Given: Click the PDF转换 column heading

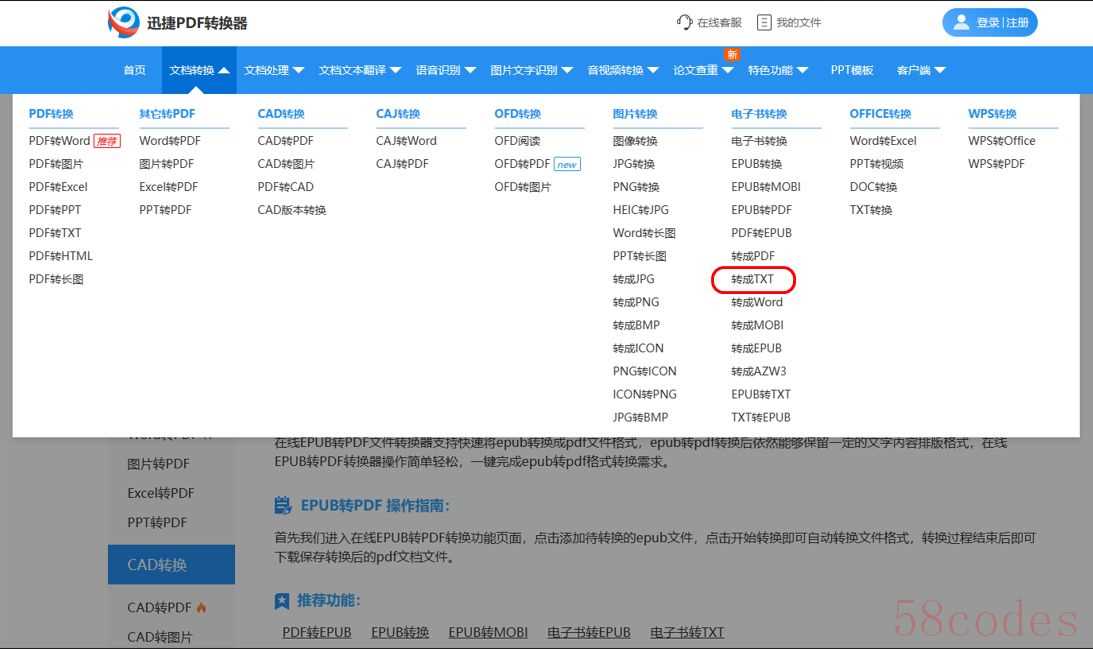Looking at the screenshot, I should pos(51,114).
